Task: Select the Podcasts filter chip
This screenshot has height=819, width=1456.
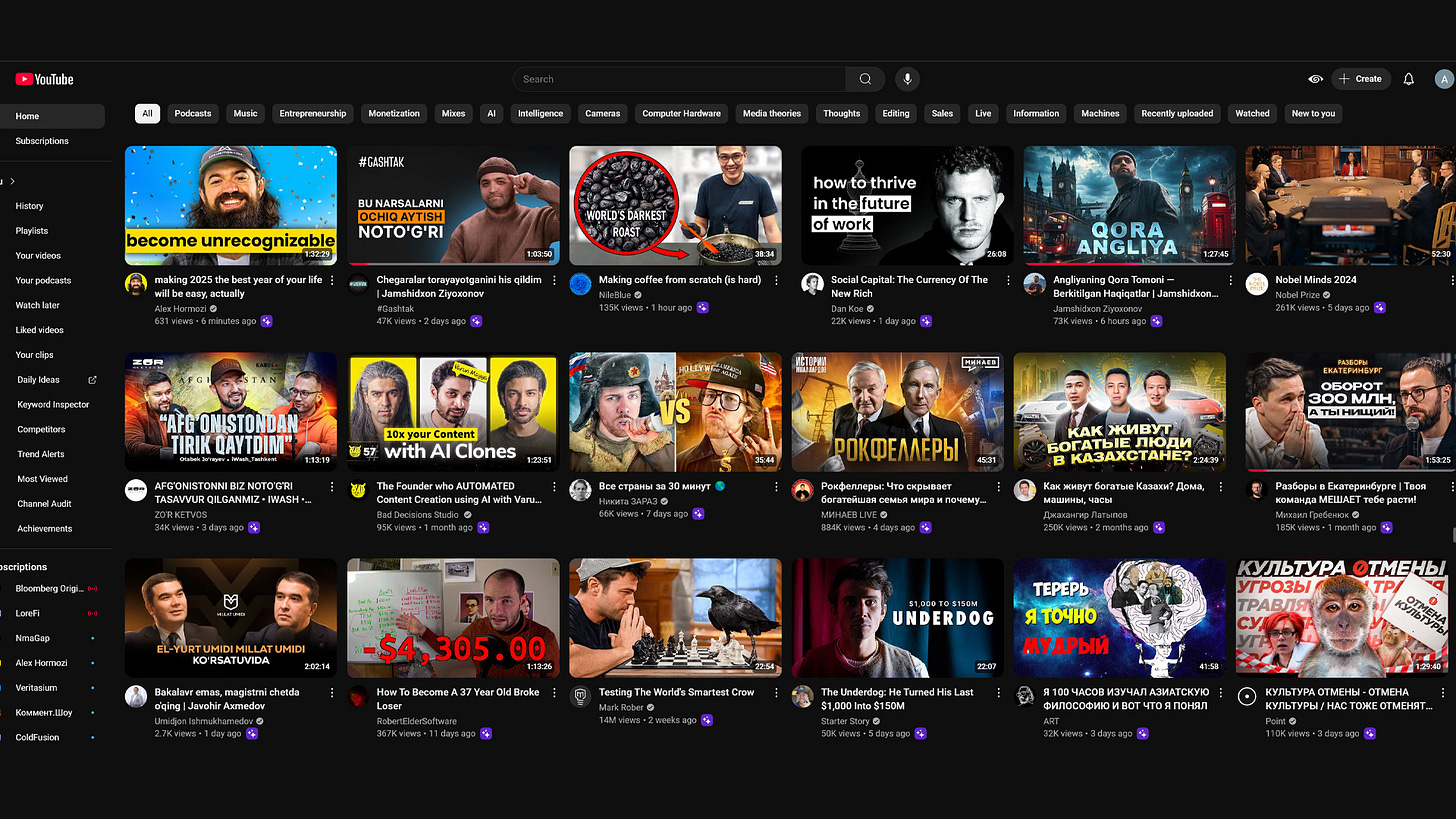Action: click(x=193, y=114)
